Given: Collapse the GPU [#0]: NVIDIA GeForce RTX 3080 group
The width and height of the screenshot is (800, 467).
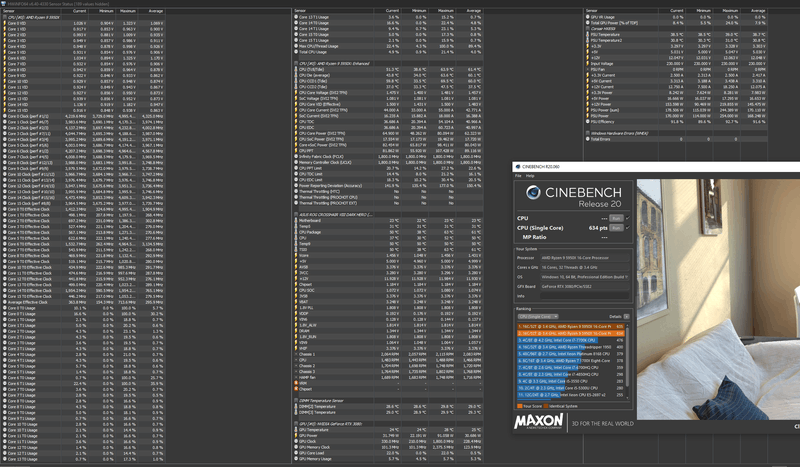Looking at the screenshot, I should point(296,424).
